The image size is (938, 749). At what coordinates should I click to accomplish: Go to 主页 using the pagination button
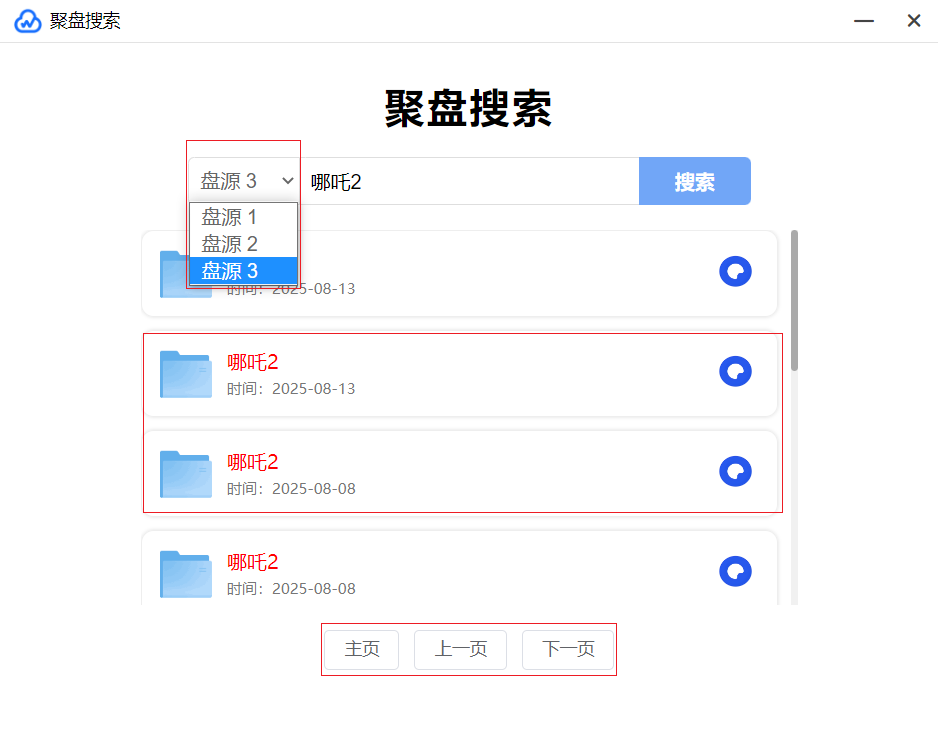[361, 649]
